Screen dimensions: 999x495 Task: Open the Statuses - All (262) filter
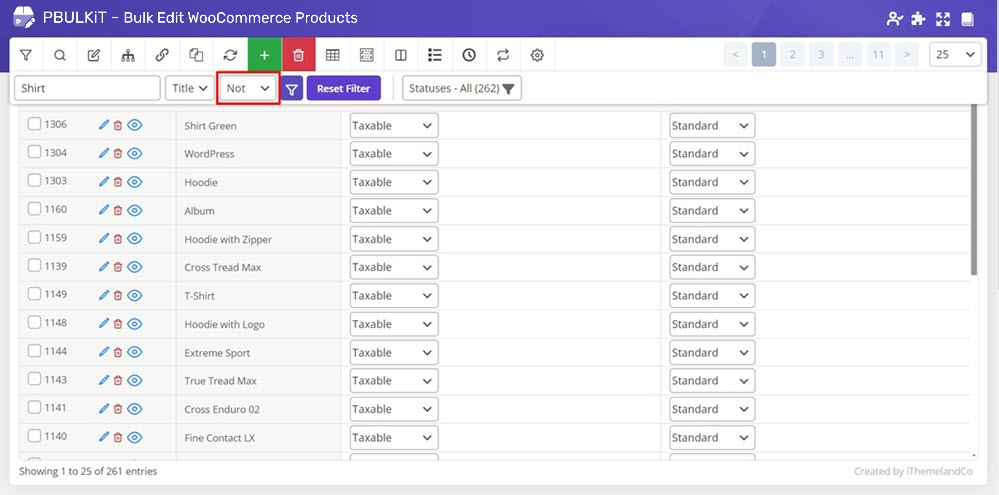[461, 88]
